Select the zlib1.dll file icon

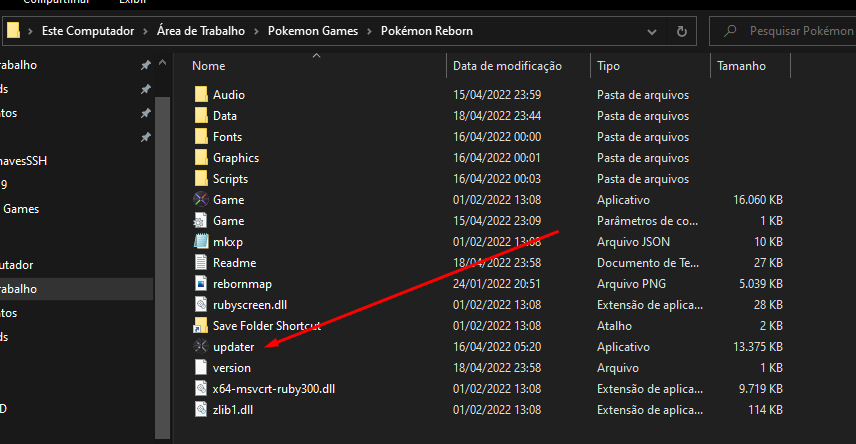coord(201,410)
